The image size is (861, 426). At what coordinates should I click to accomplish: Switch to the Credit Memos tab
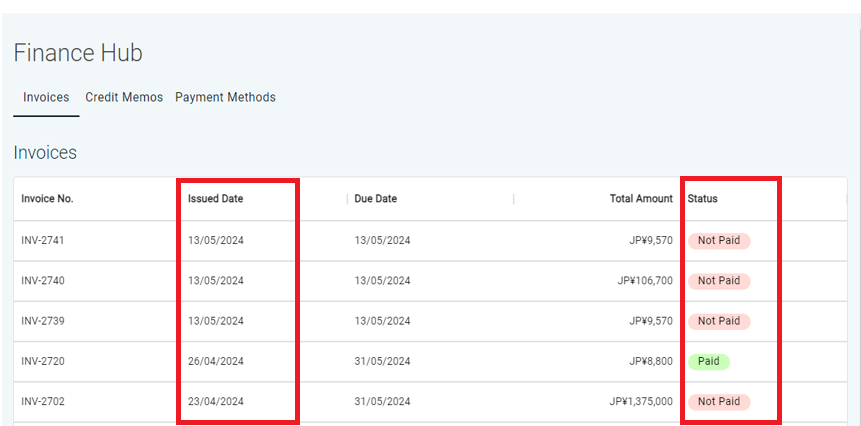[124, 97]
